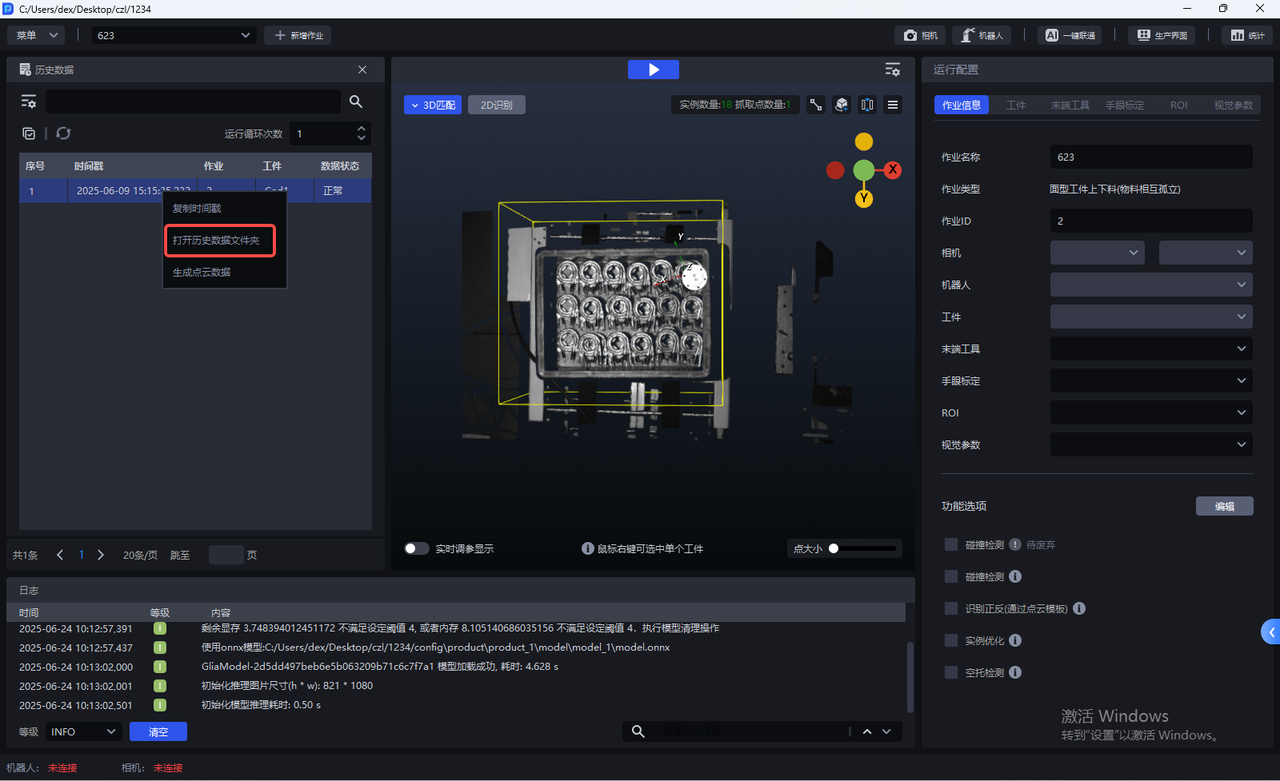
Task: Open the log level INFO dropdown
Action: click(x=84, y=732)
